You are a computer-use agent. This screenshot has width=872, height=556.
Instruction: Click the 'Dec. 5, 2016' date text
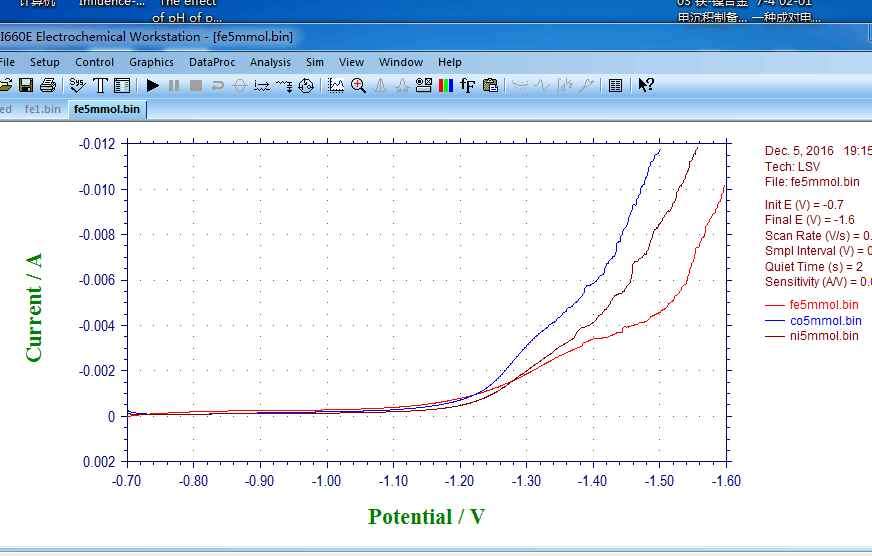coord(799,151)
